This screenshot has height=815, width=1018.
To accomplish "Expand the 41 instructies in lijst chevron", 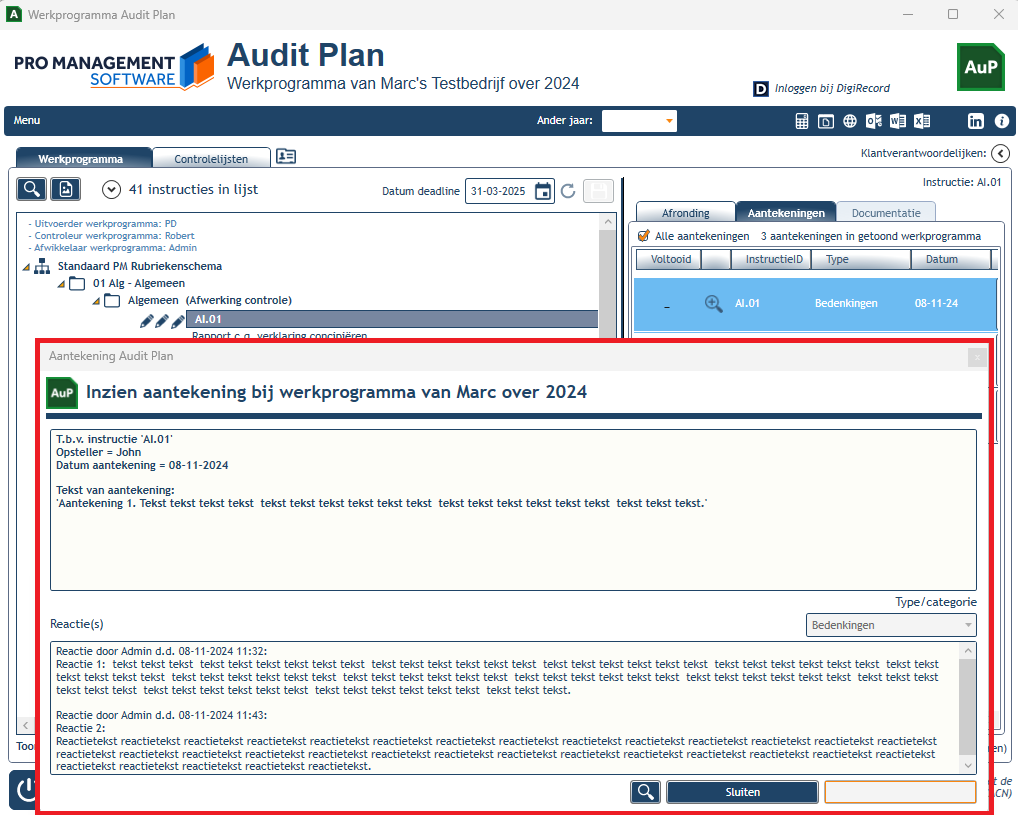I will [112, 190].
